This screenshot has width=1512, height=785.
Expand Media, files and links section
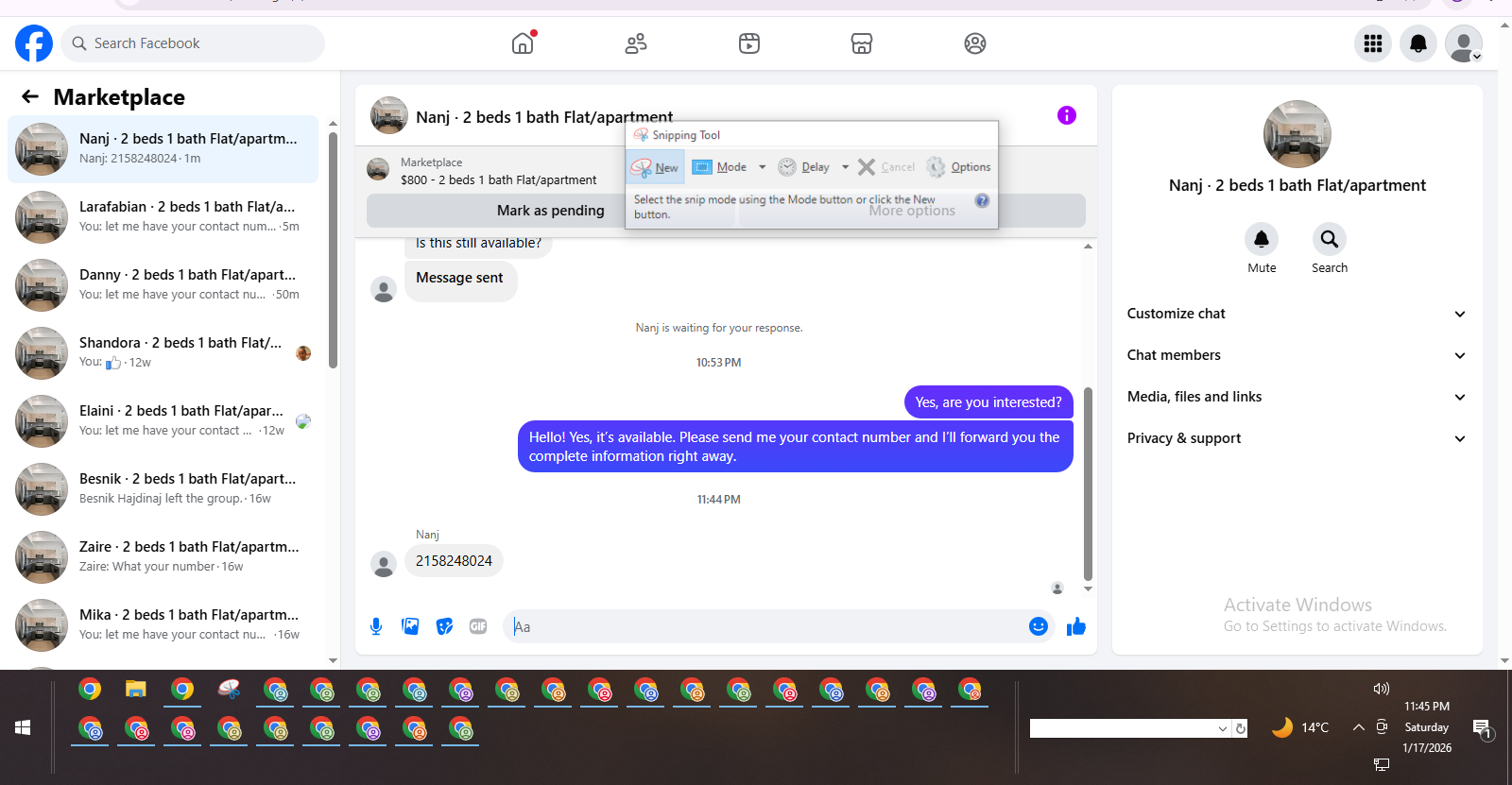(1297, 397)
